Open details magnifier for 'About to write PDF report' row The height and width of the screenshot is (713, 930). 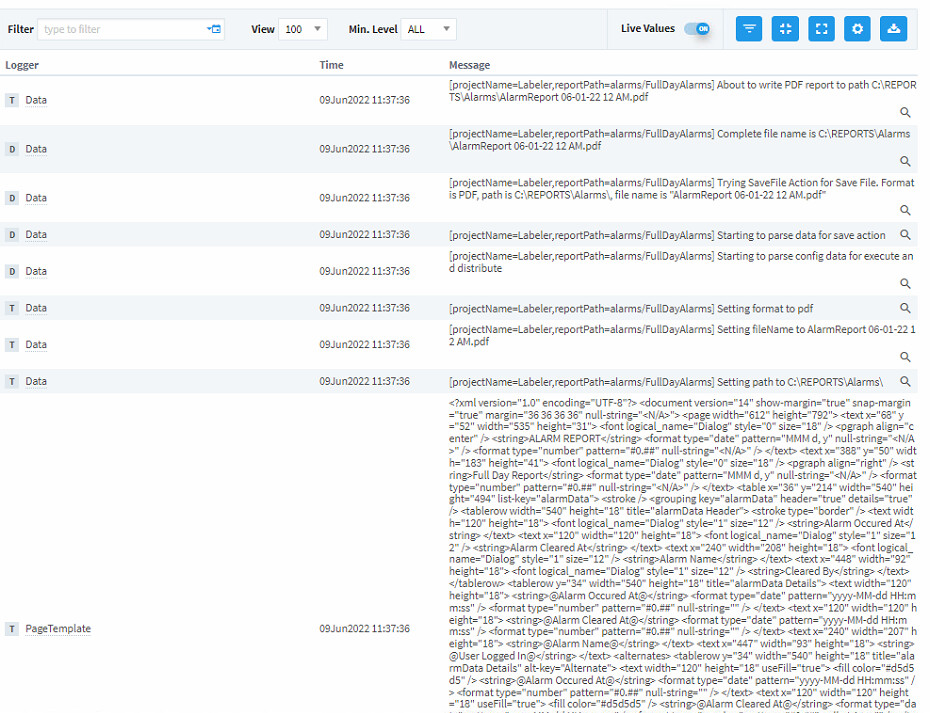pyautogui.click(x=904, y=112)
